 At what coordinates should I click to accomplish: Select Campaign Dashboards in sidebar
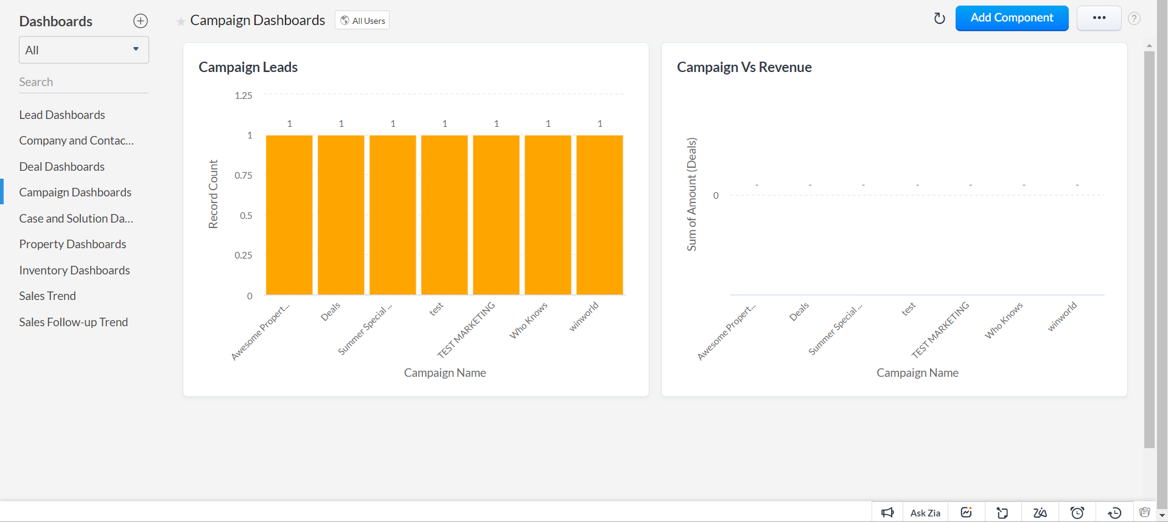75,192
